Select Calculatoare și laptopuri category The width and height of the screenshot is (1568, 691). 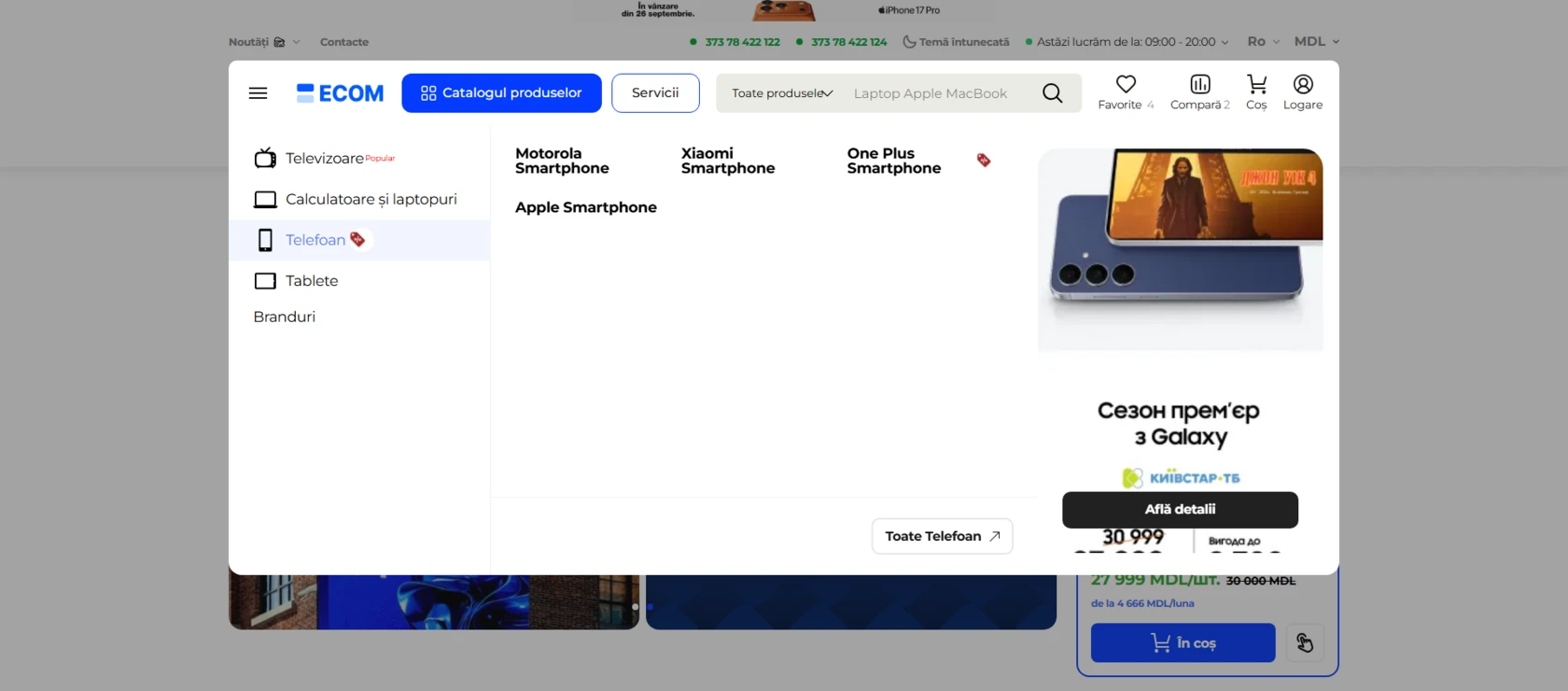pyautogui.click(x=359, y=199)
